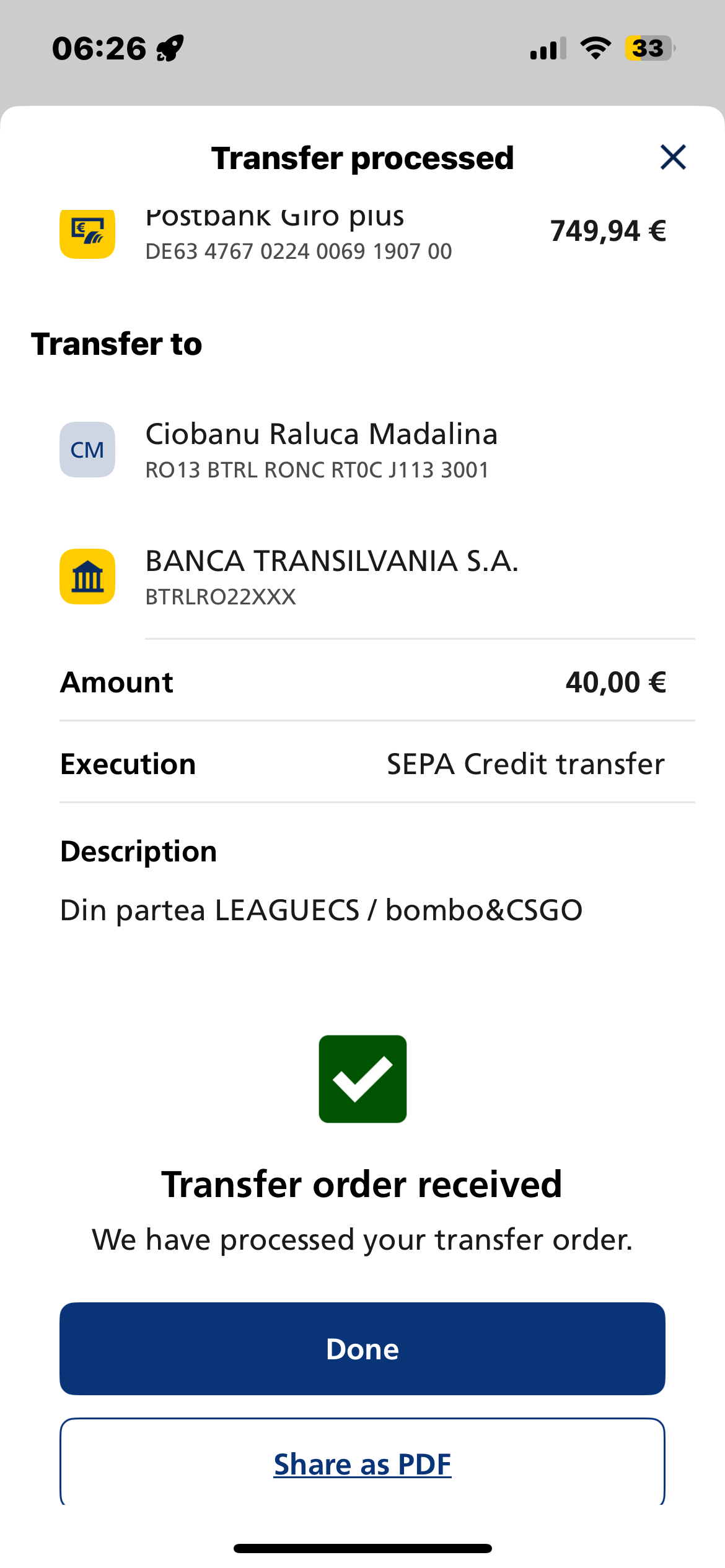Tap the Wi-Fi status icon
725x1568 pixels.
[595, 48]
